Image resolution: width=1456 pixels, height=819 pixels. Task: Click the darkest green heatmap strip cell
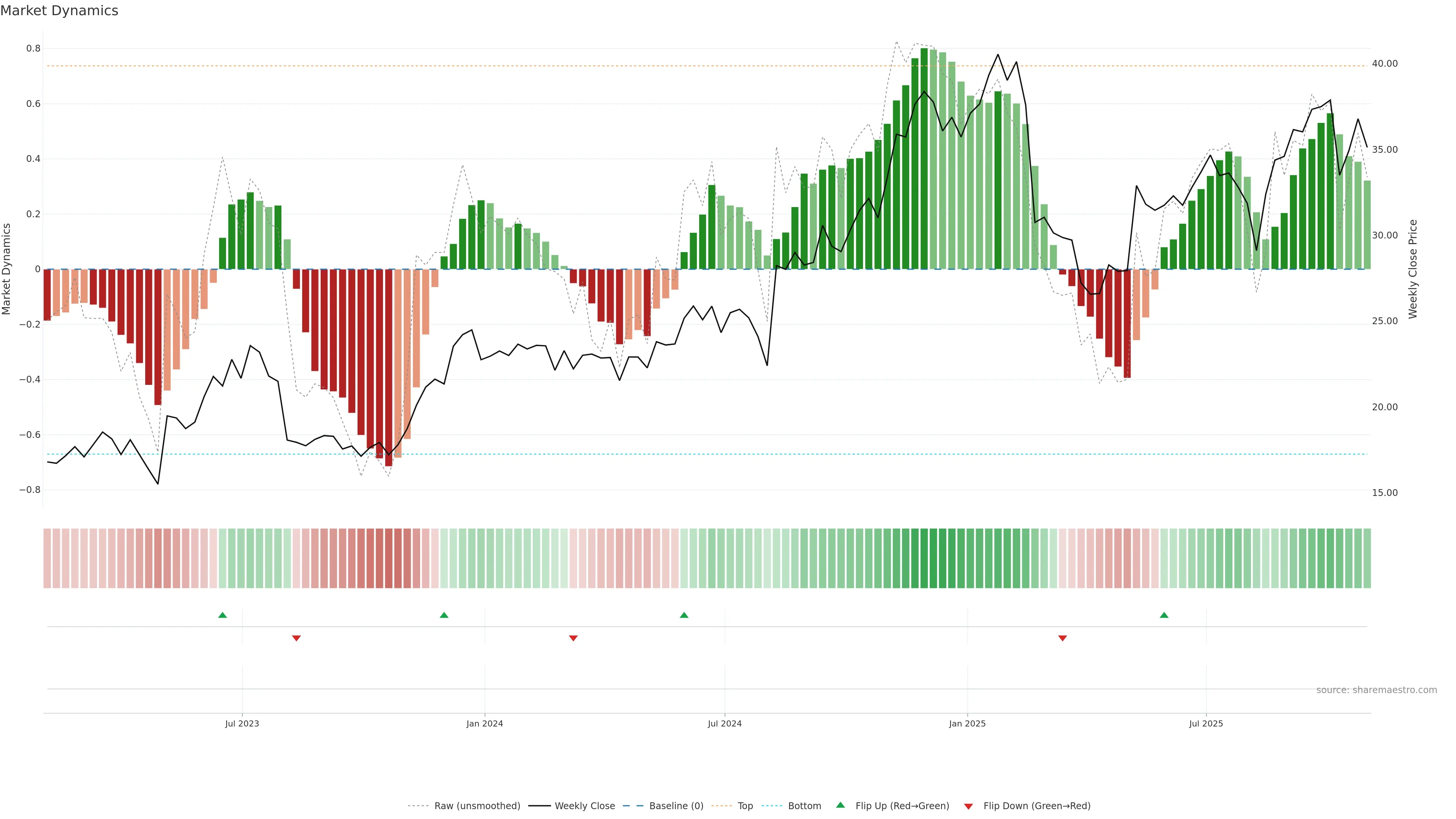click(x=924, y=558)
